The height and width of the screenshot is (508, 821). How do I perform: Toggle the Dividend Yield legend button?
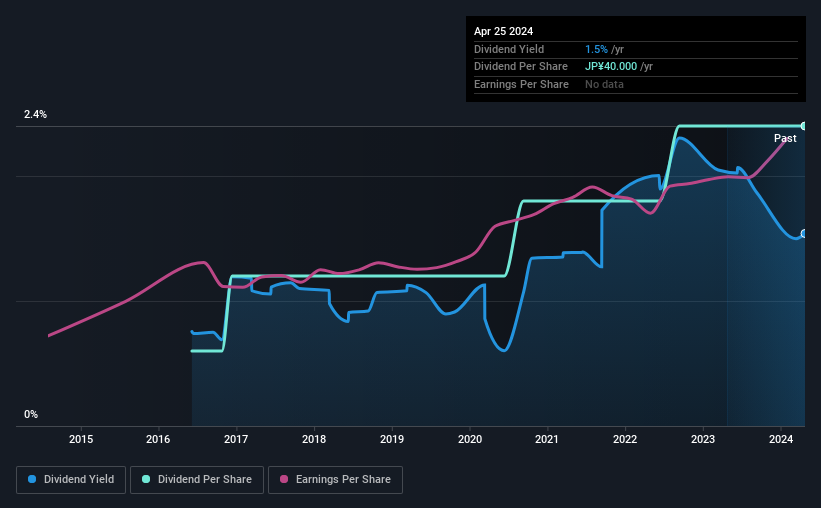pos(71,480)
